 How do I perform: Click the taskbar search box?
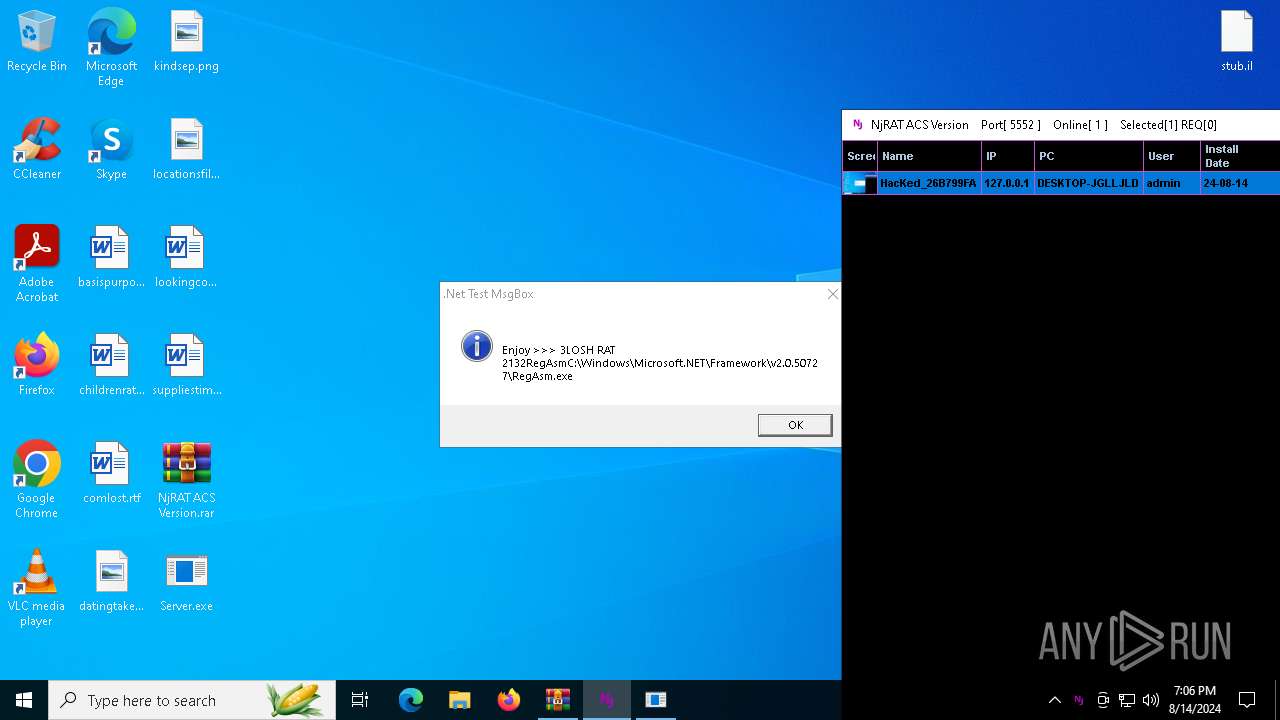190,700
